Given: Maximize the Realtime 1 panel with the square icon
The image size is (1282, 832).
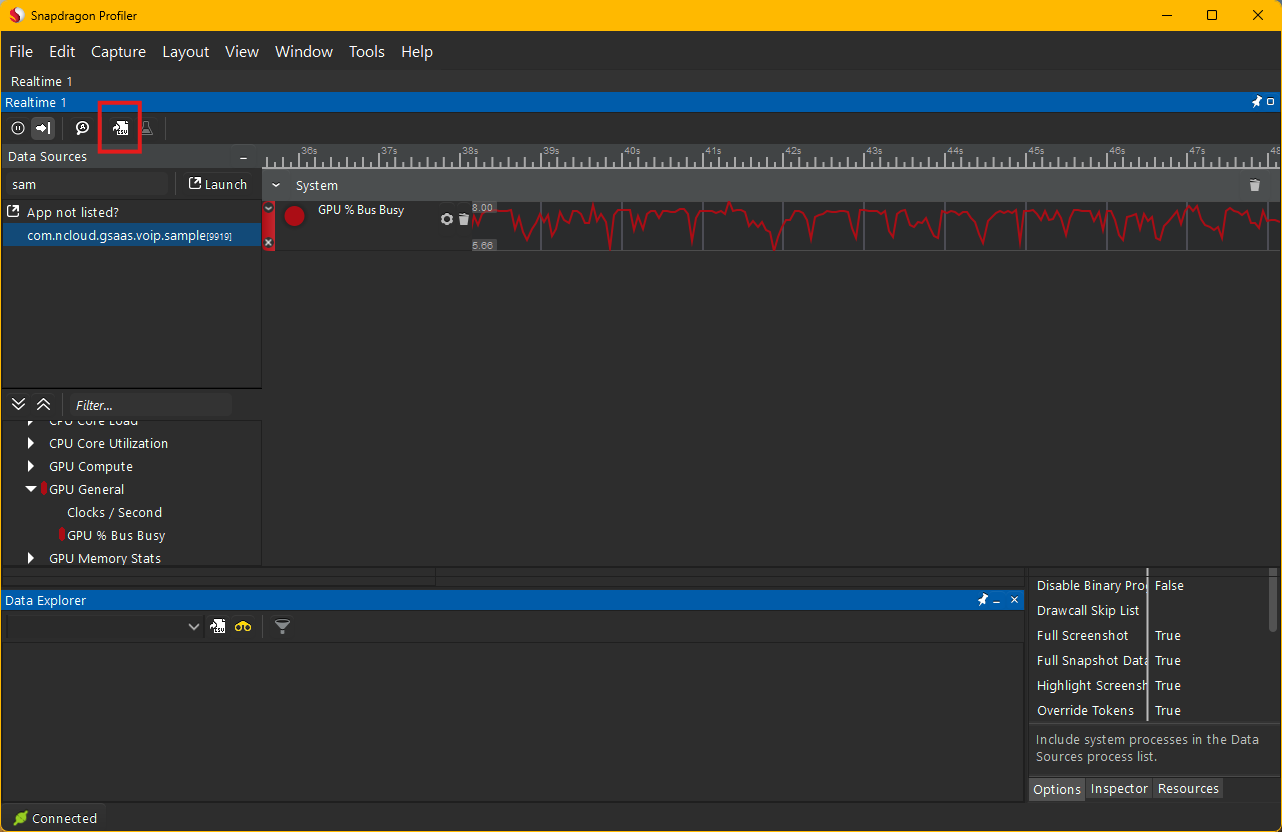Looking at the screenshot, I should pos(1271,102).
